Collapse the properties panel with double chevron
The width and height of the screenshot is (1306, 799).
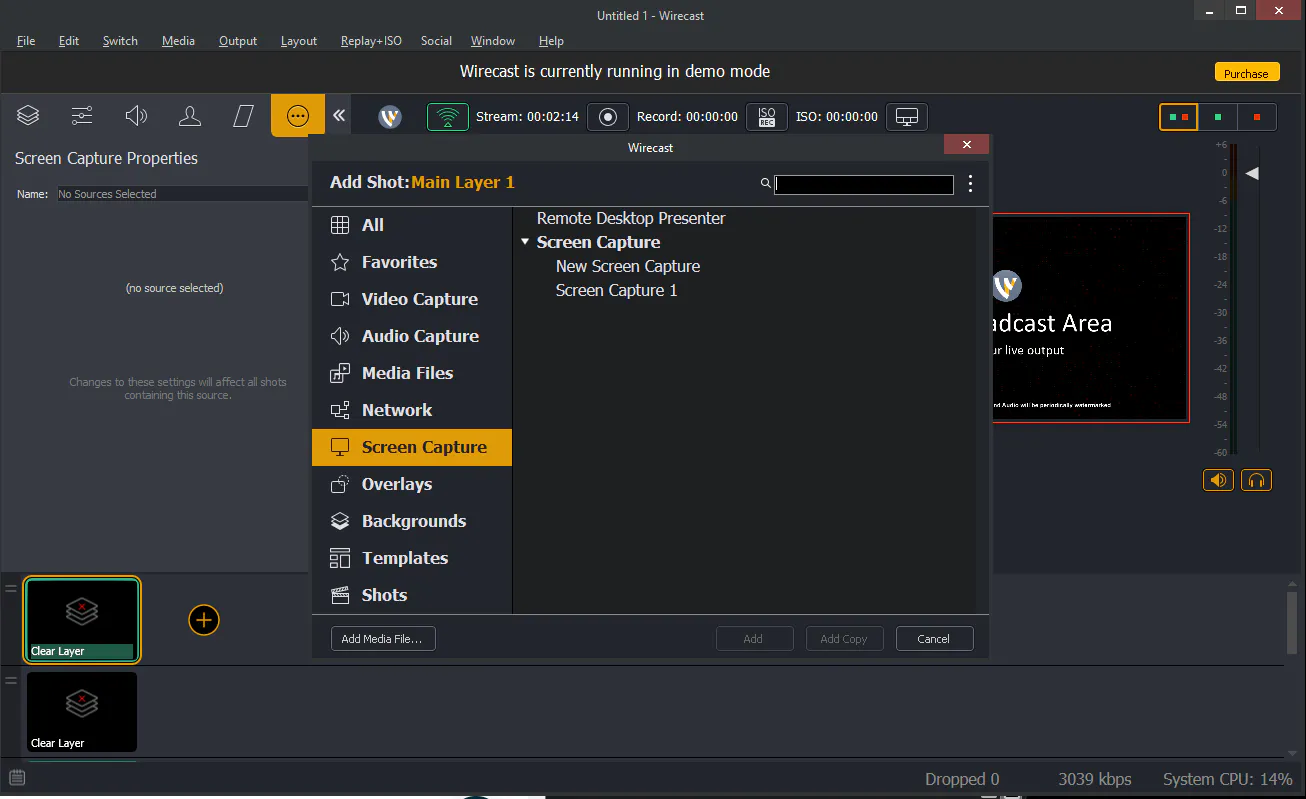point(339,116)
